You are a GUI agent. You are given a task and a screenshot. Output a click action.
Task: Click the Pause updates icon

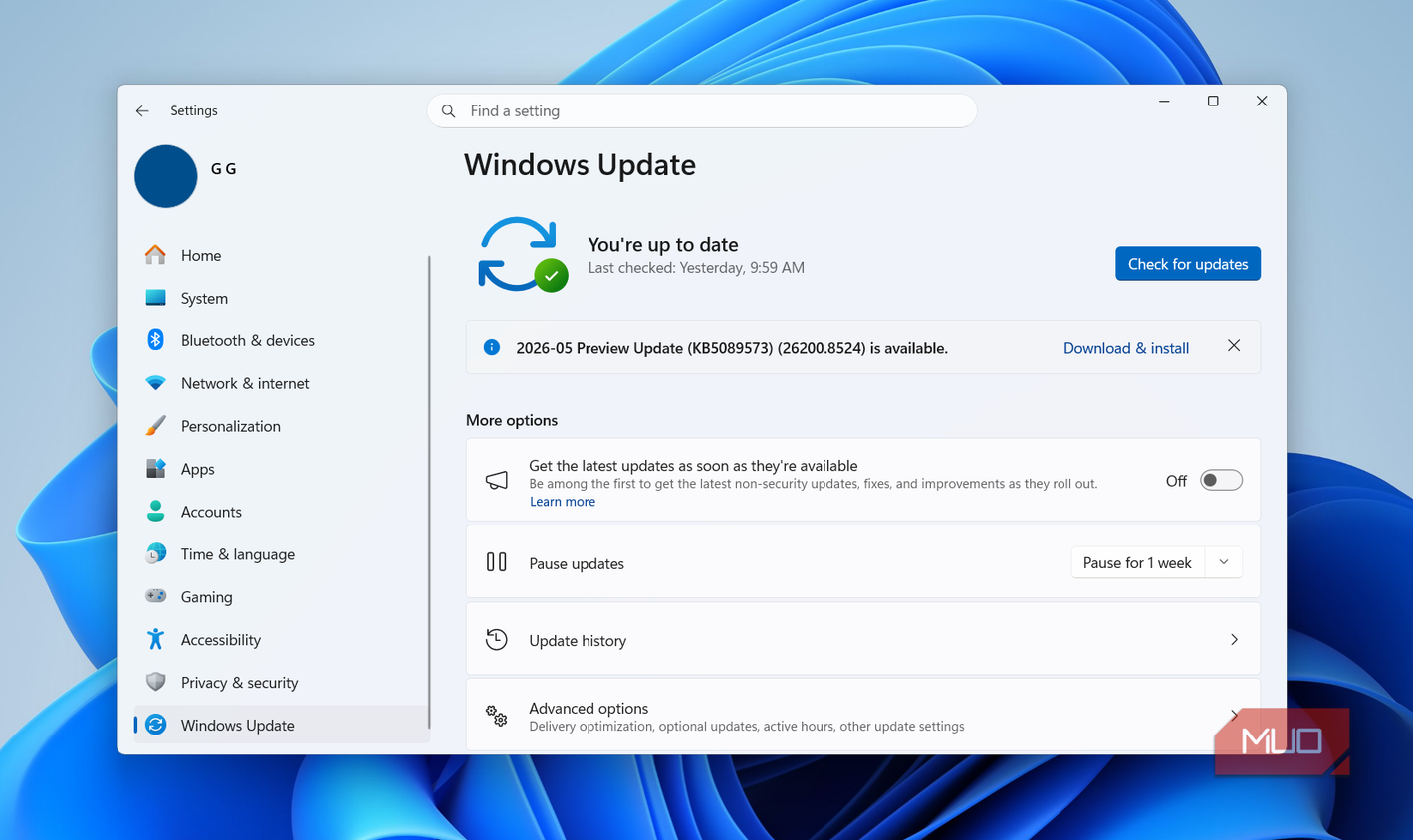click(x=496, y=562)
